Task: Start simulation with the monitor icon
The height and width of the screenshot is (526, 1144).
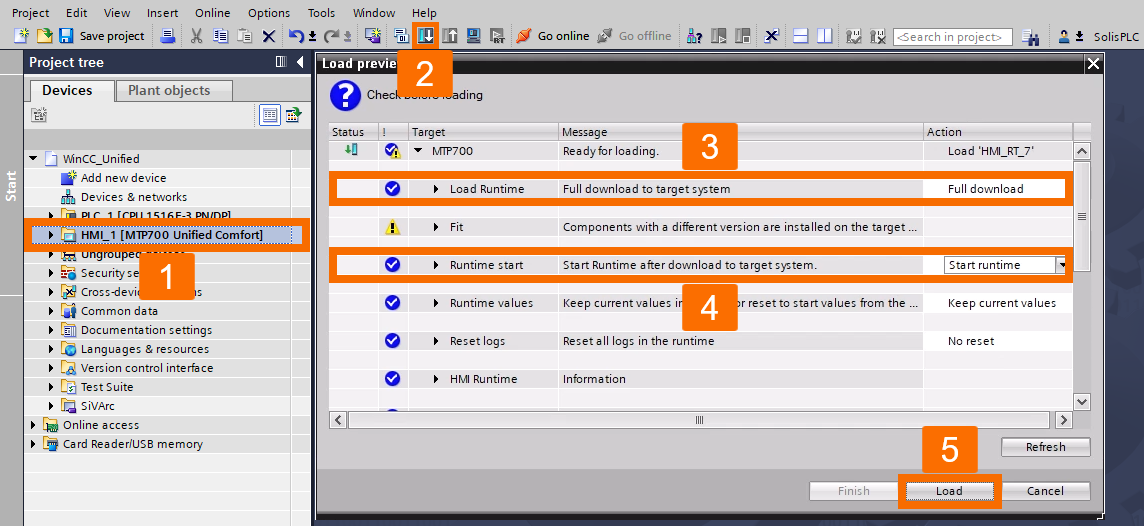Action: tap(474, 36)
